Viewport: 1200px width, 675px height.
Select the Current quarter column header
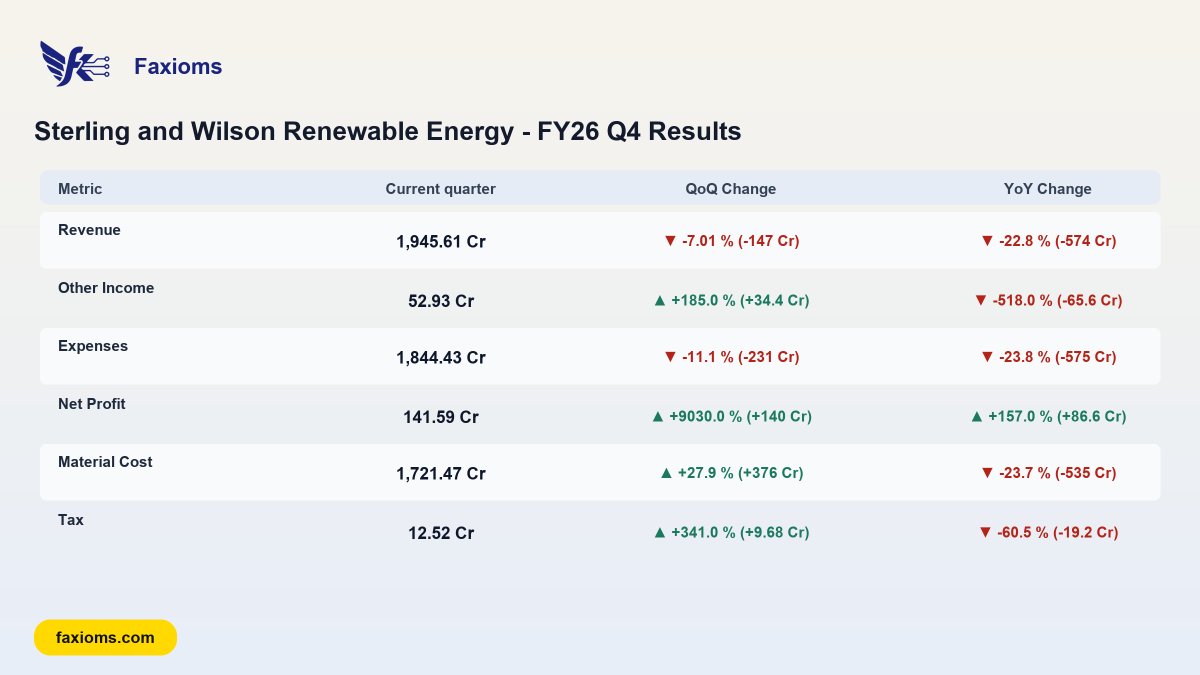(441, 189)
